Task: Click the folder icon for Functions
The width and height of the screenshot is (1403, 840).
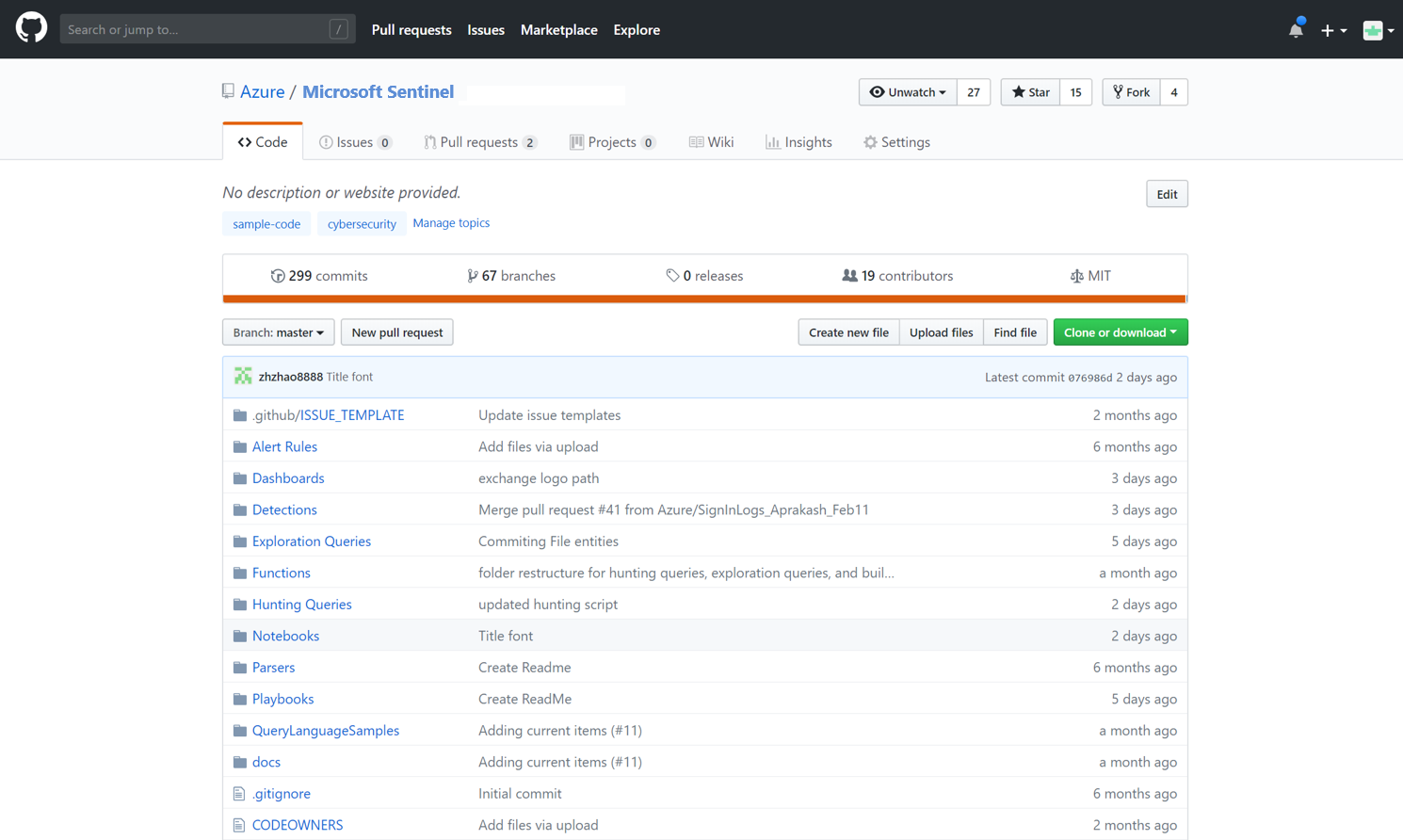Action: (x=240, y=573)
